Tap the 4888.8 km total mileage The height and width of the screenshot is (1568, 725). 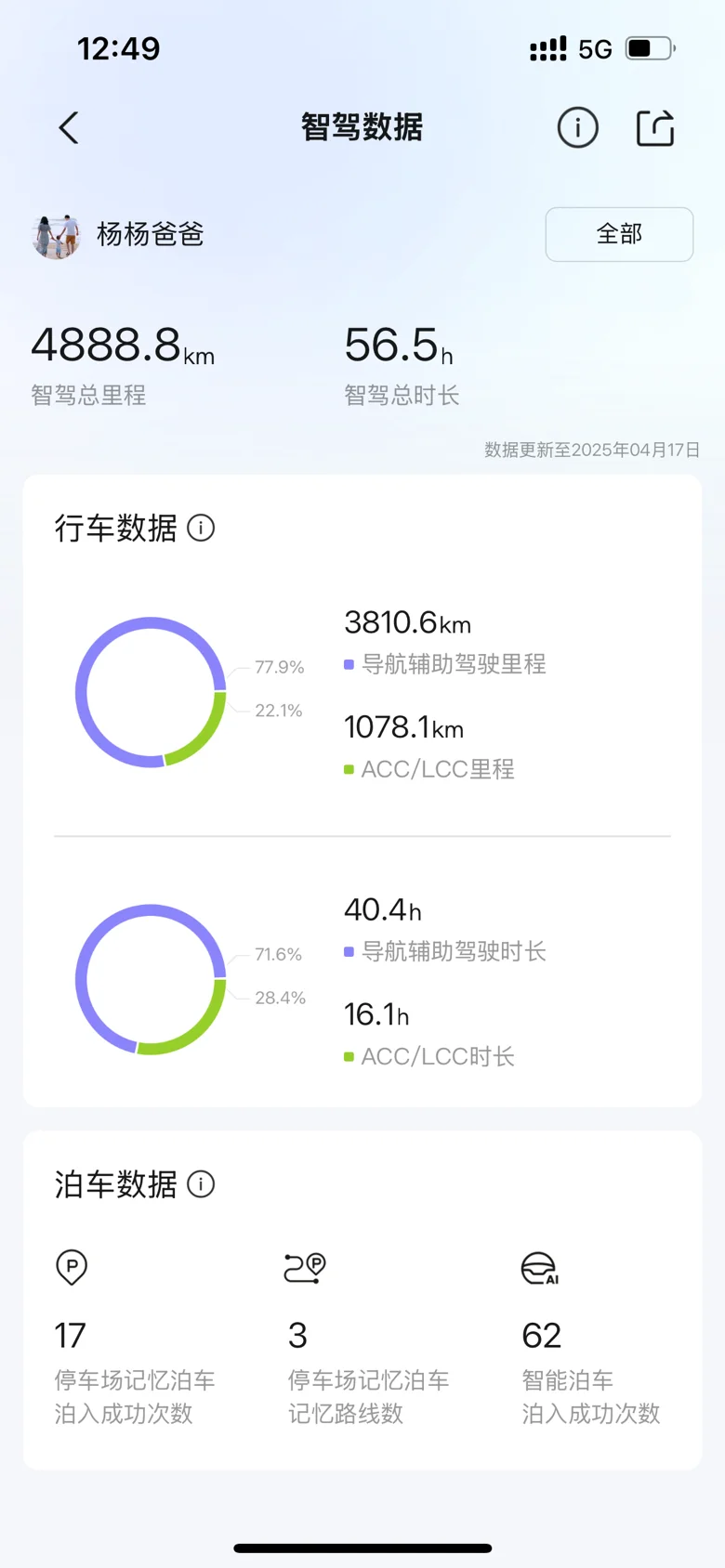(x=123, y=346)
